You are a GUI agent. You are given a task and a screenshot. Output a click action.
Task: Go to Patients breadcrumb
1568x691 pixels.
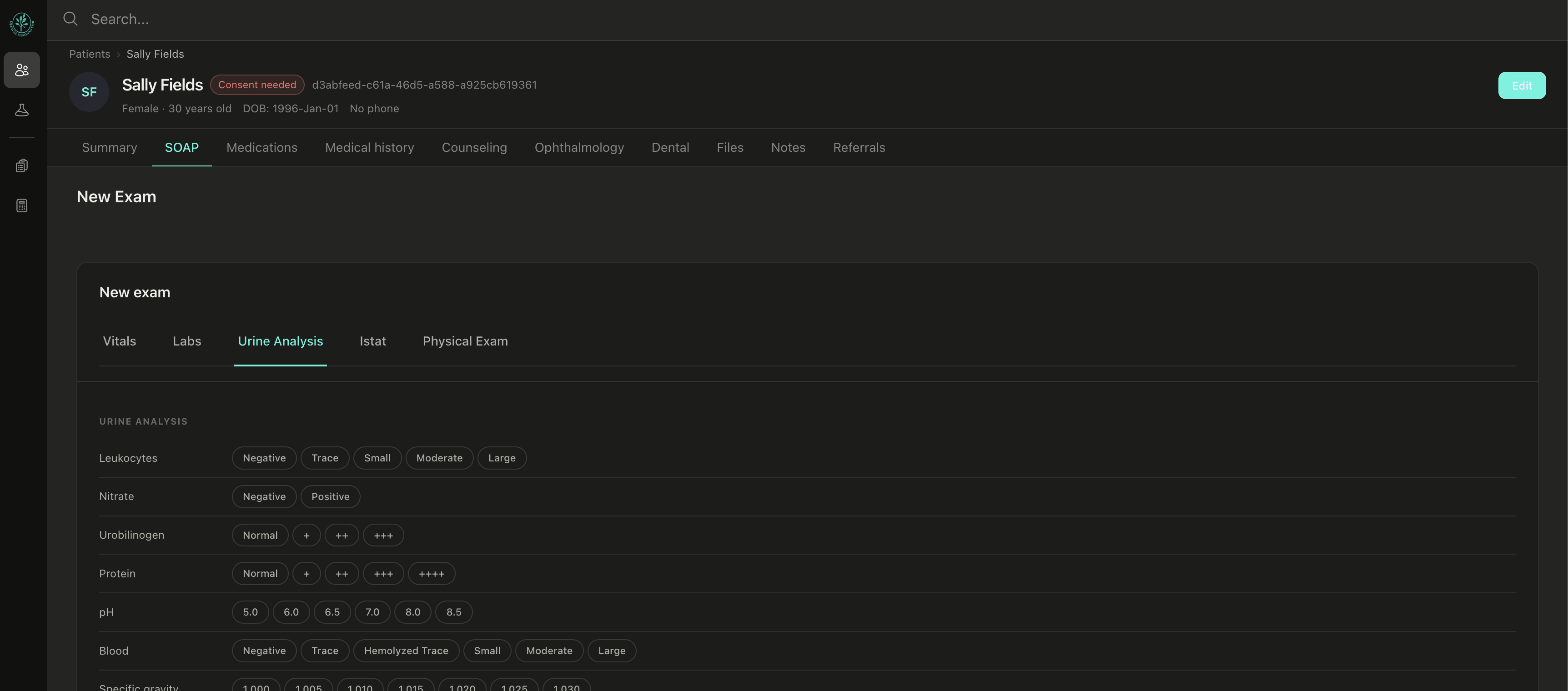point(90,54)
